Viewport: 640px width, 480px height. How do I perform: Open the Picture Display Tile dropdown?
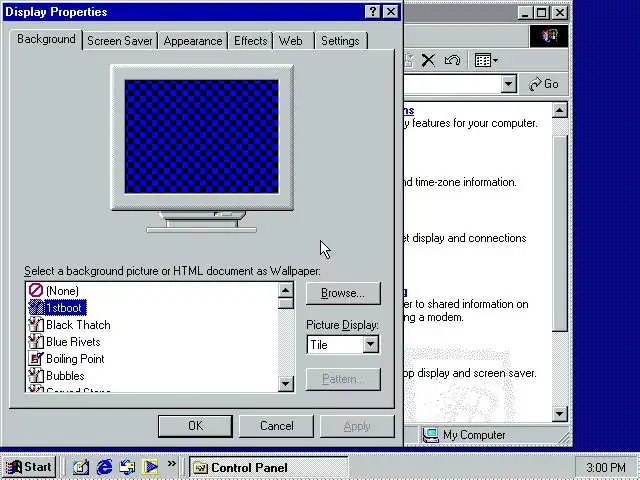[x=370, y=344]
